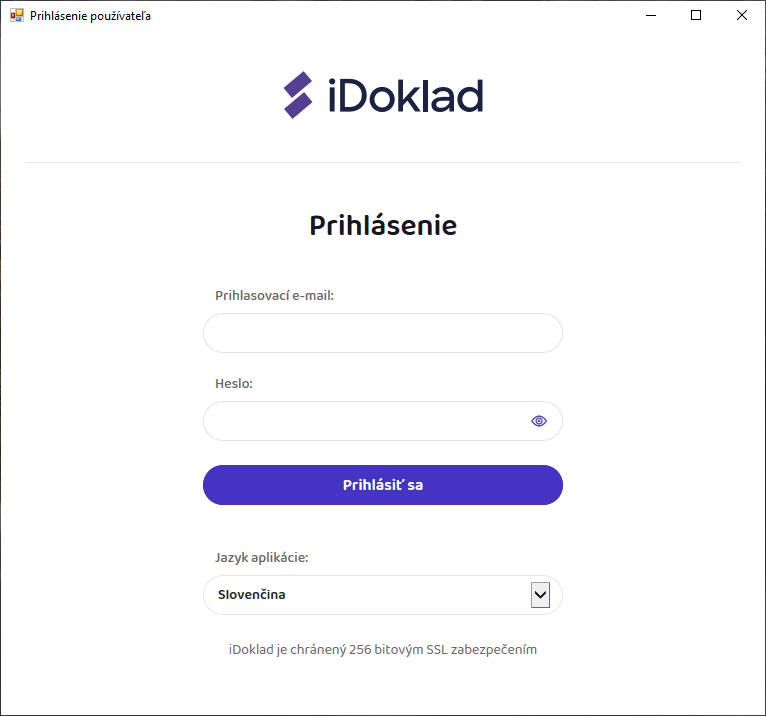Viewport: 766px width, 716px height.
Task: Click the Prihlásenie používateľa title text
Action: (x=91, y=16)
